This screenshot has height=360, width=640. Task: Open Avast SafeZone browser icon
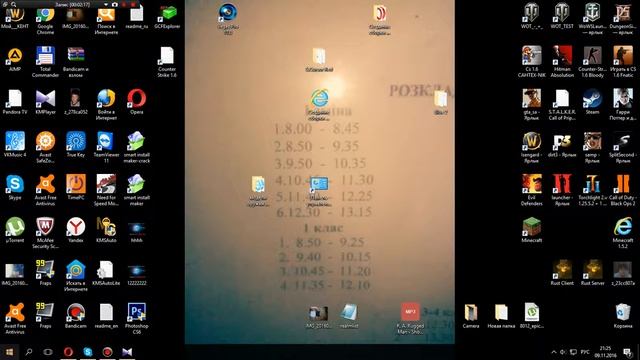click(x=45, y=147)
